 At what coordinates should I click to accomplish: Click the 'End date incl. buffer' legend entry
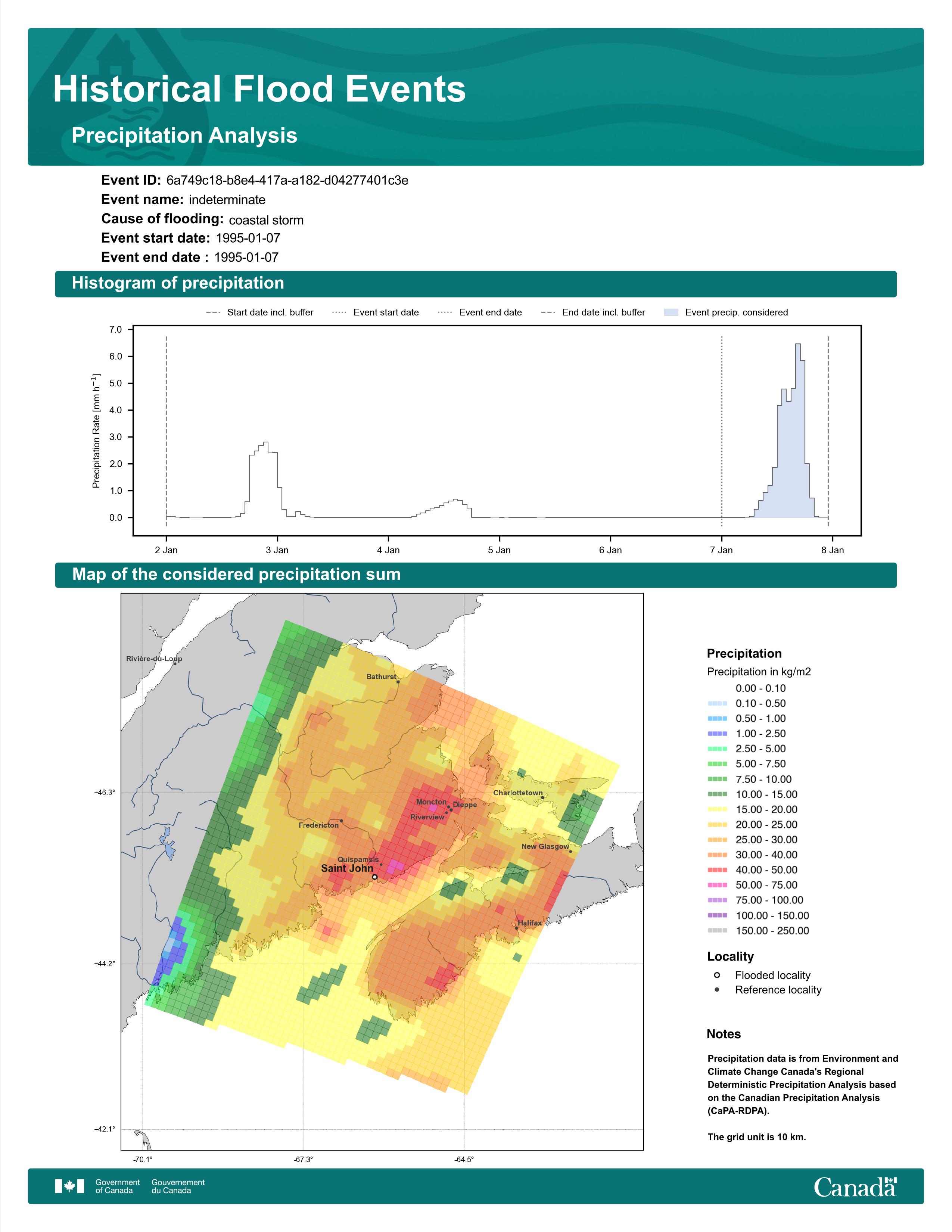(593, 312)
